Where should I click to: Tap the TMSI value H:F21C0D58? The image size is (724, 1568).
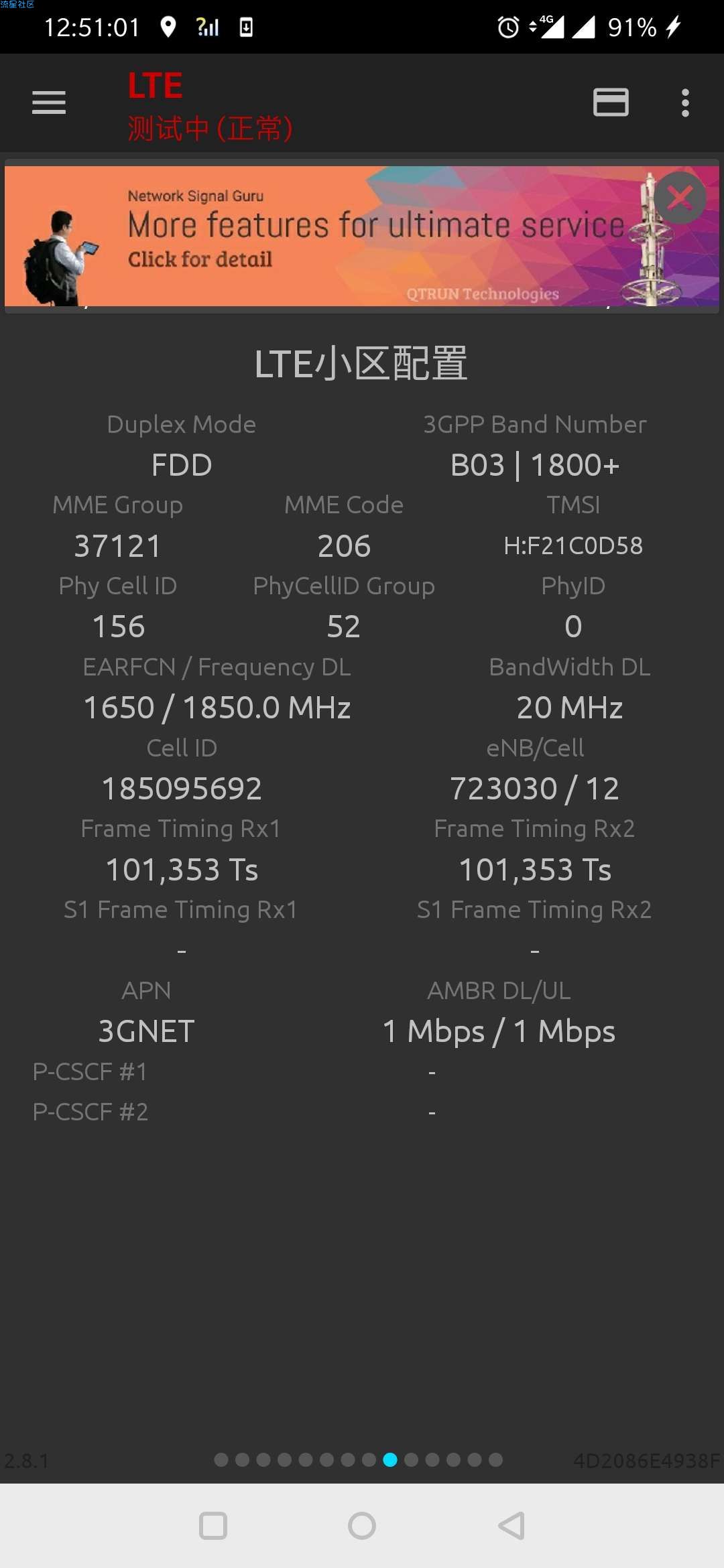[573, 546]
